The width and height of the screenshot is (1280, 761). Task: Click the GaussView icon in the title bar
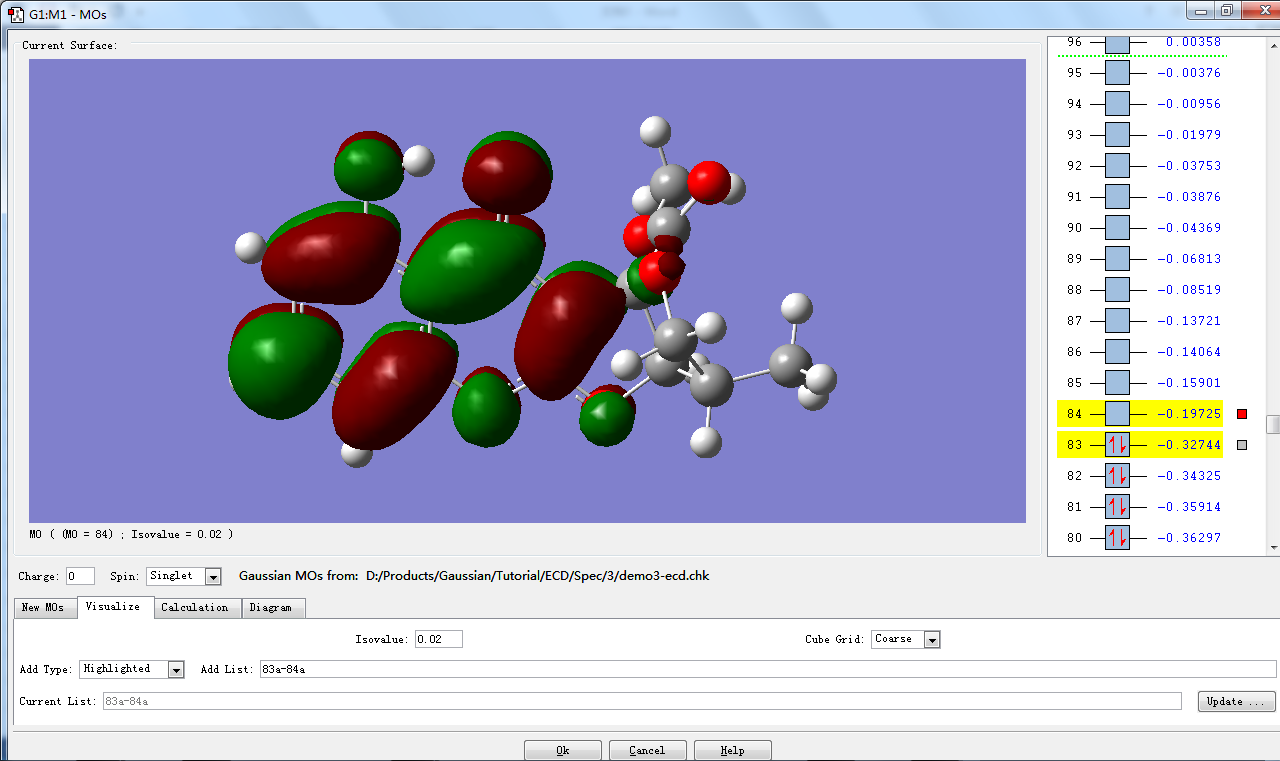tap(16, 12)
